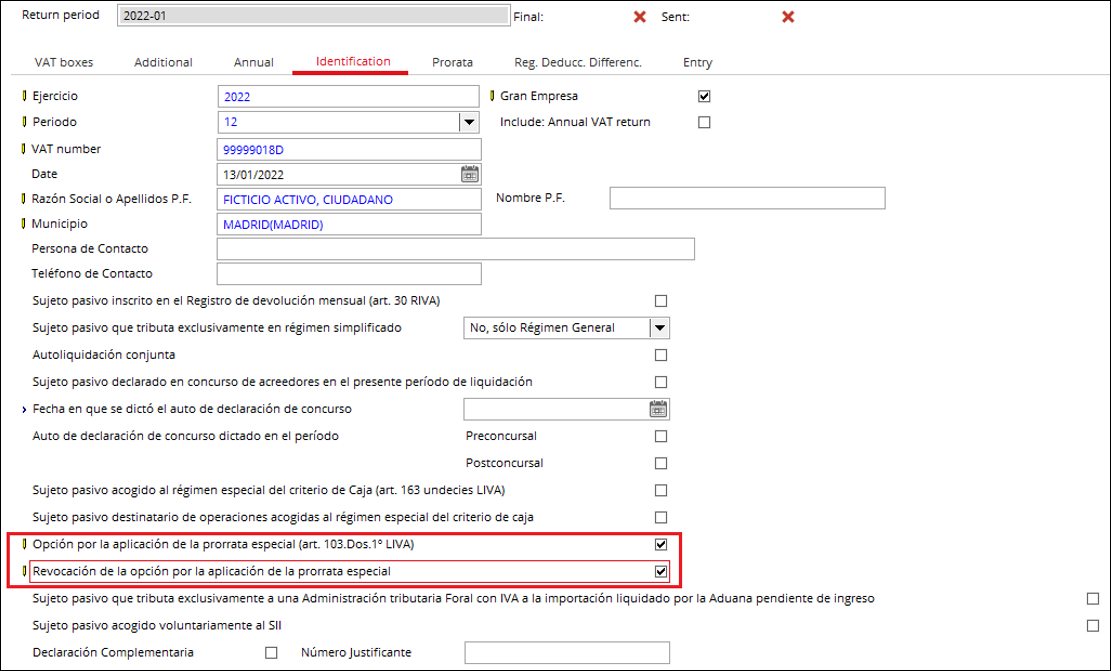Open calendar for auto de declaración date

[658, 409]
